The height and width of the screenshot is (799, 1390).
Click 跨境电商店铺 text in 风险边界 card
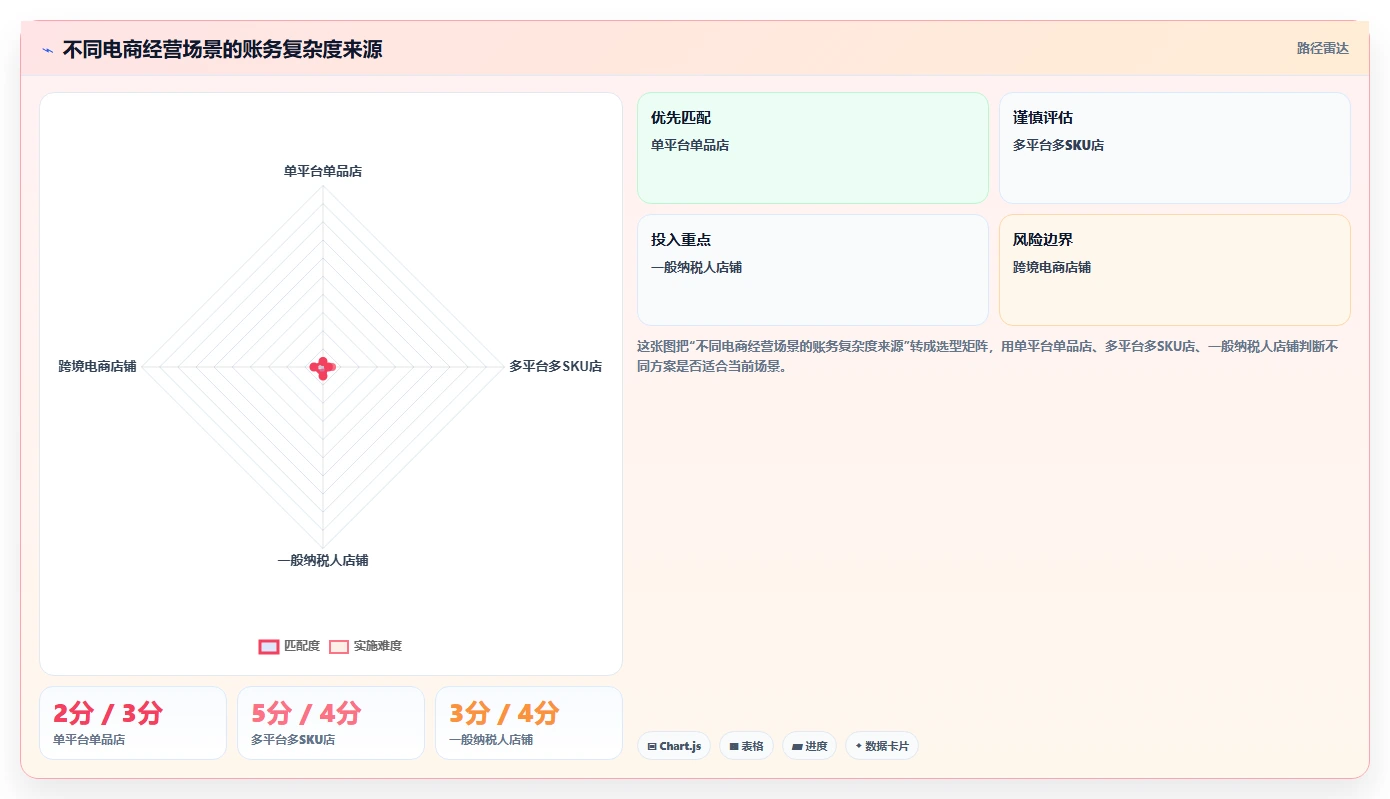(x=1052, y=267)
